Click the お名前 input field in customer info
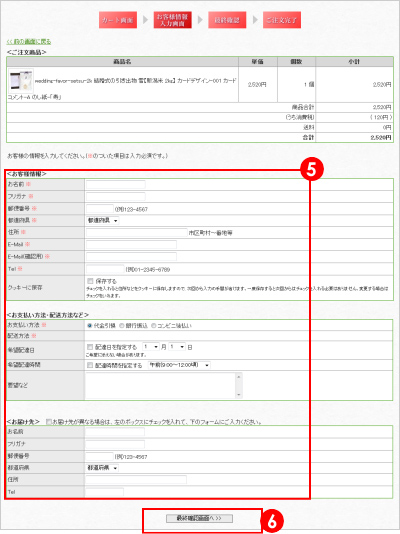400x534 pixels. (x=116, y=185)
